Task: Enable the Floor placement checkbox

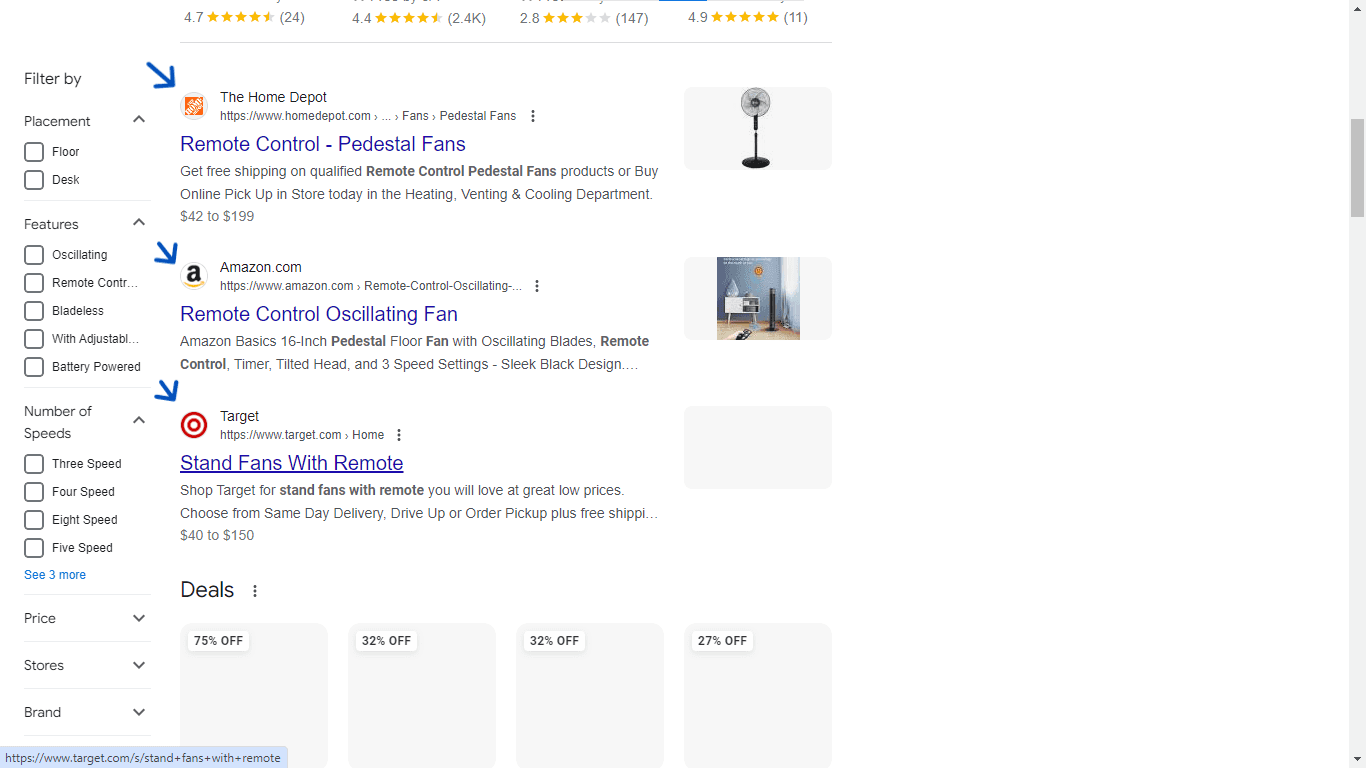Action: coord(34,152)
